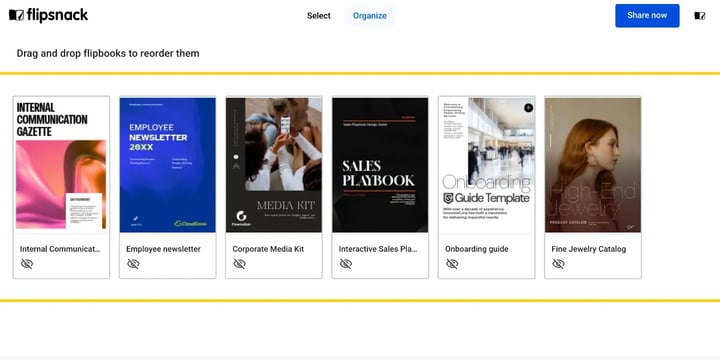Toggle visibility of Fine Jewelry Catalog
720x360 pixels.
point(558,264)
